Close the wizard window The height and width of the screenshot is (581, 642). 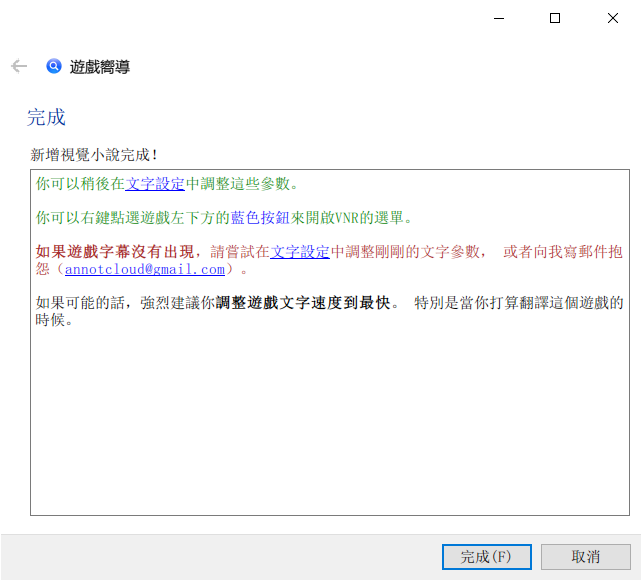coord(613,18)
